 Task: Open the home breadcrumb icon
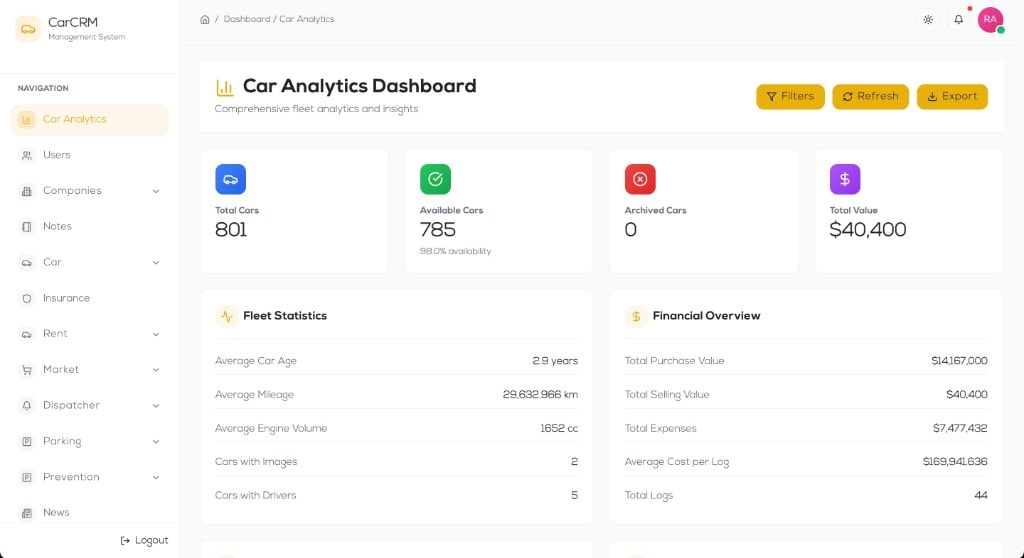coord(204,20)
